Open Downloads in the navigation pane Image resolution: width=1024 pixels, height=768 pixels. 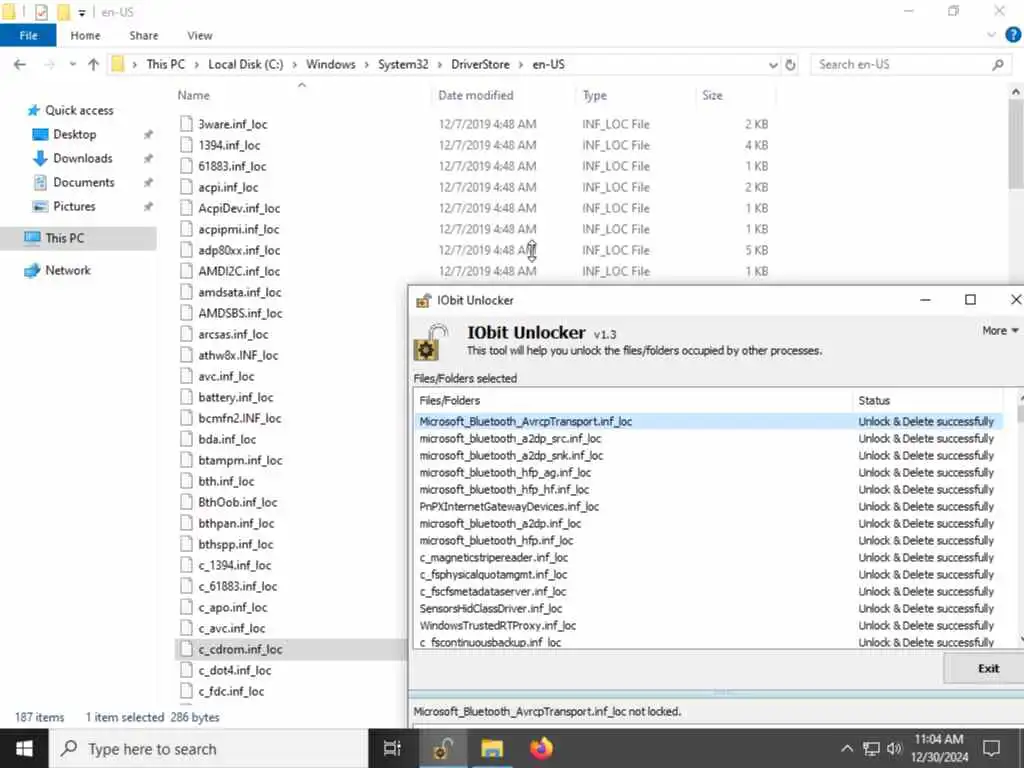[82, 158]
